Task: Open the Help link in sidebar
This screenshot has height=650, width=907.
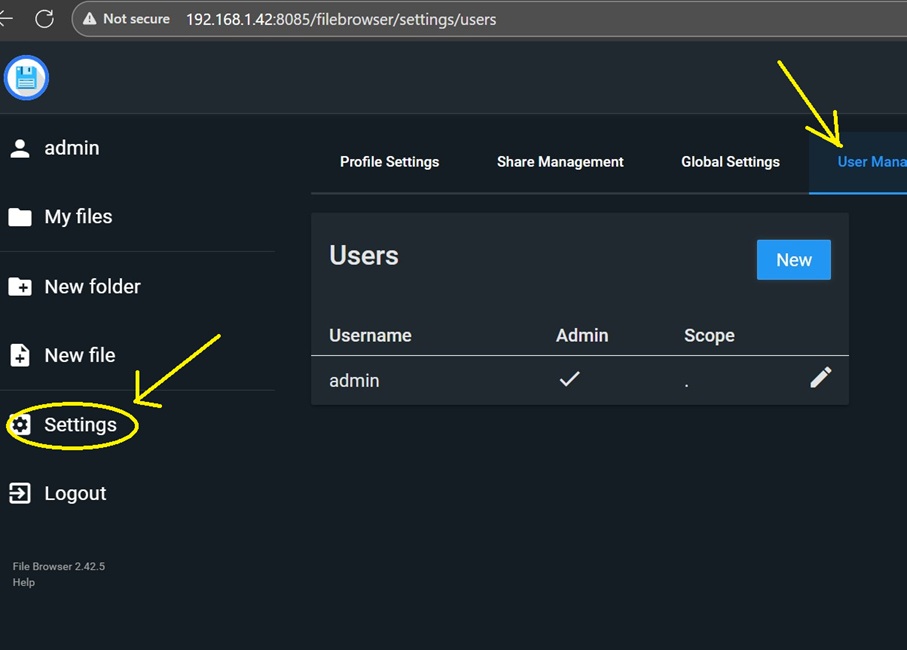Action: [x=24, y=582]
